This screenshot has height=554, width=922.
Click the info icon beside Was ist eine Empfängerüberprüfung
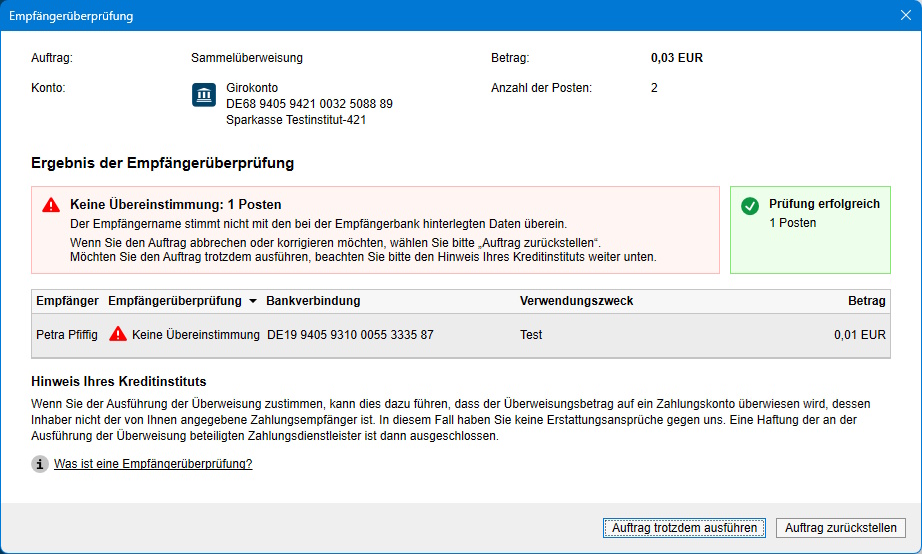[x=39, y=464]
